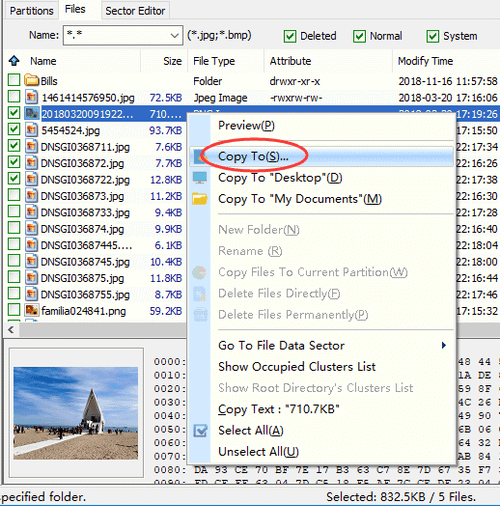The width and height of the screenshot is (500, 506).
Task: Switch to the Files tab
Action: (x=75, y=9)
